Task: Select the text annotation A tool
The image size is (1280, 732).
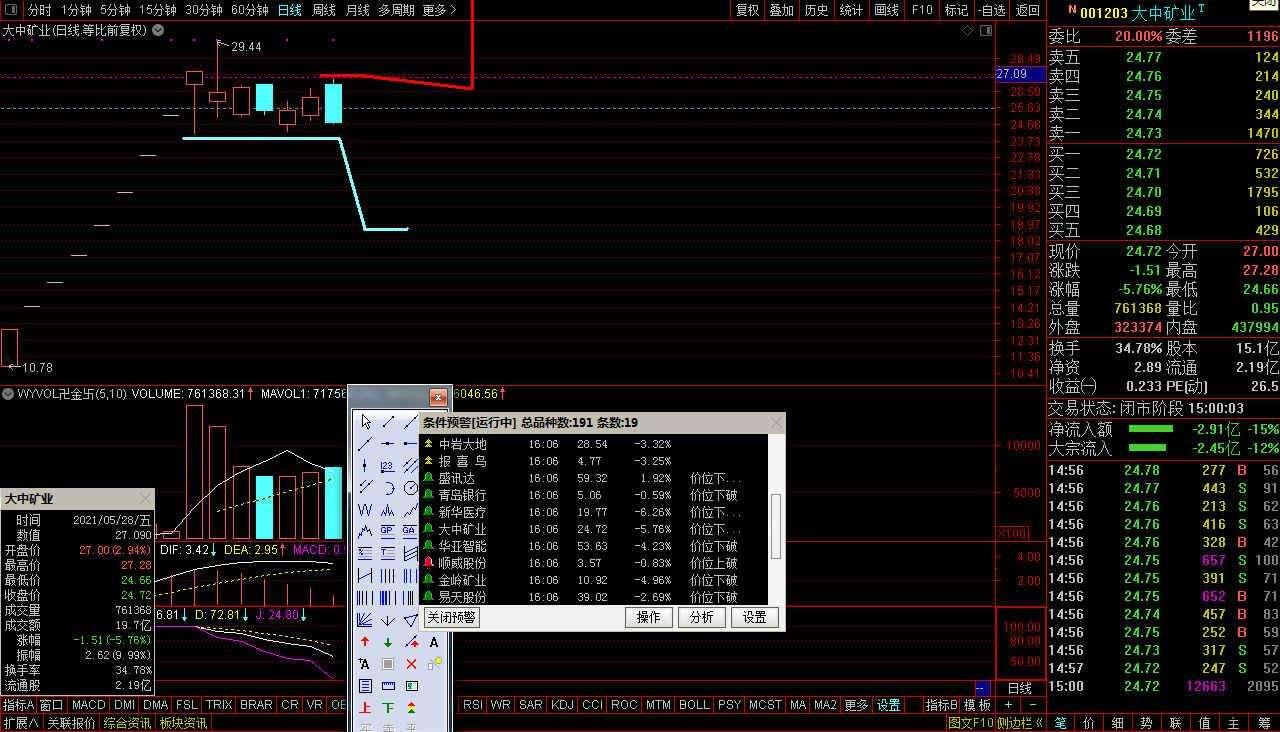Action: 434,642
